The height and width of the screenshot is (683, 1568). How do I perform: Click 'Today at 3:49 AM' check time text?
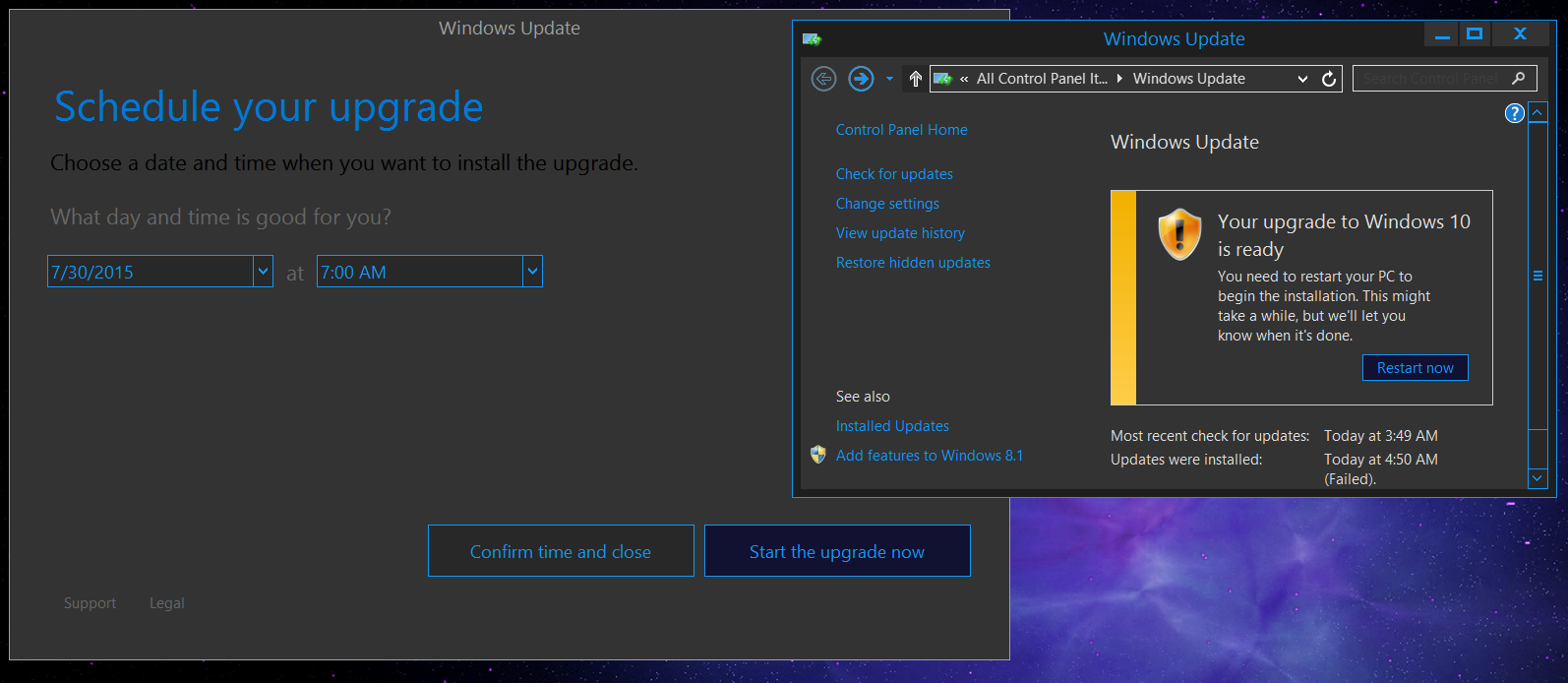pos(1381,436)
